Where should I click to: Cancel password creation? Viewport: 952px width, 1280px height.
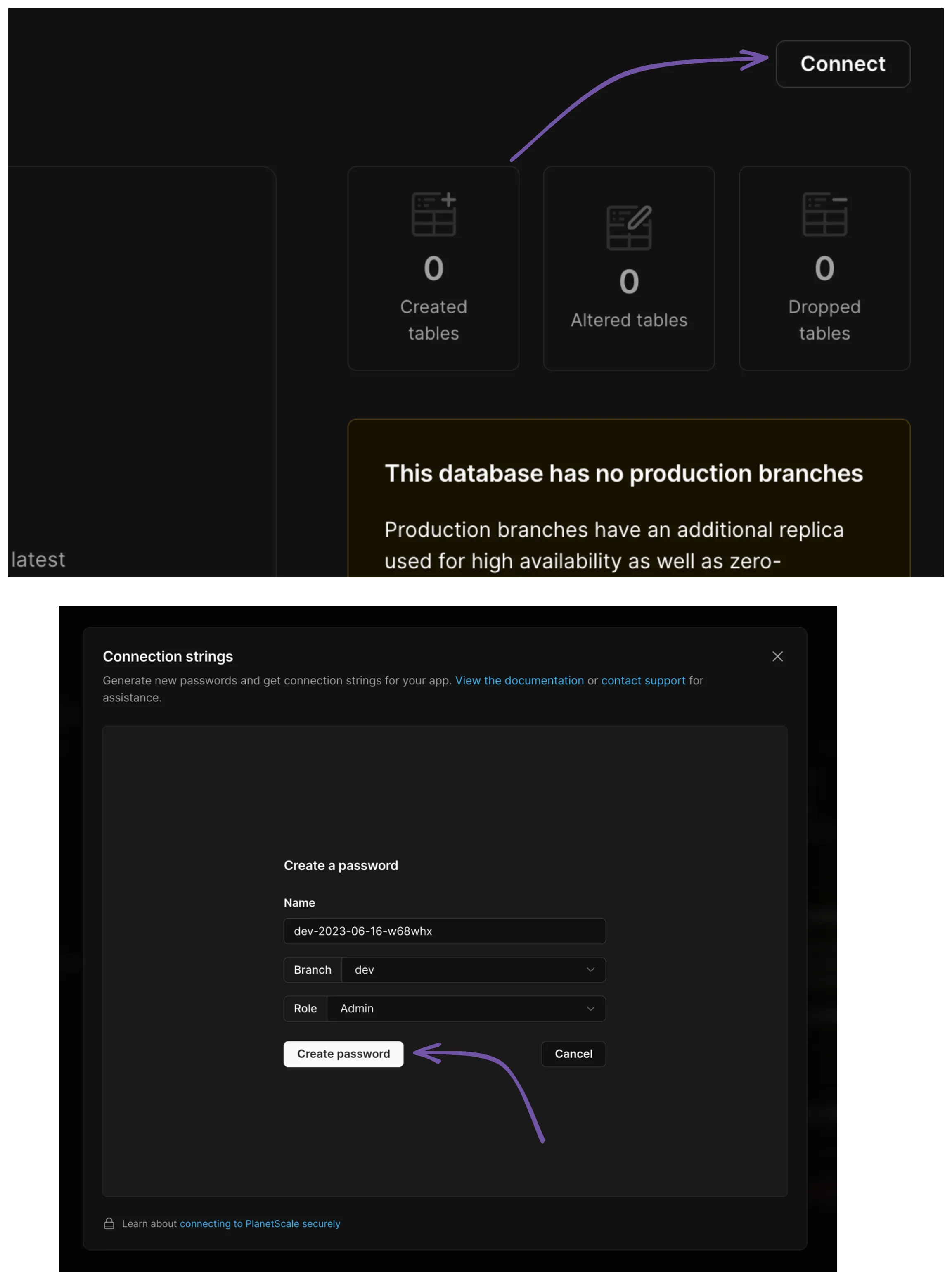tap(573, 1054)
